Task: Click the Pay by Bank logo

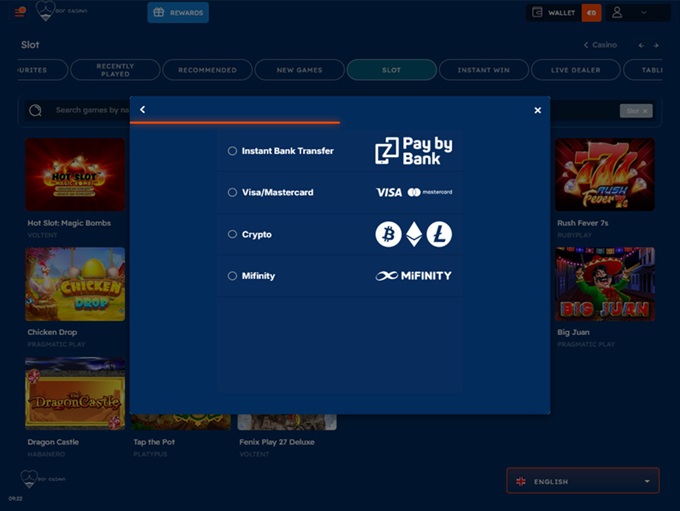Action: [x=413, y=151]
